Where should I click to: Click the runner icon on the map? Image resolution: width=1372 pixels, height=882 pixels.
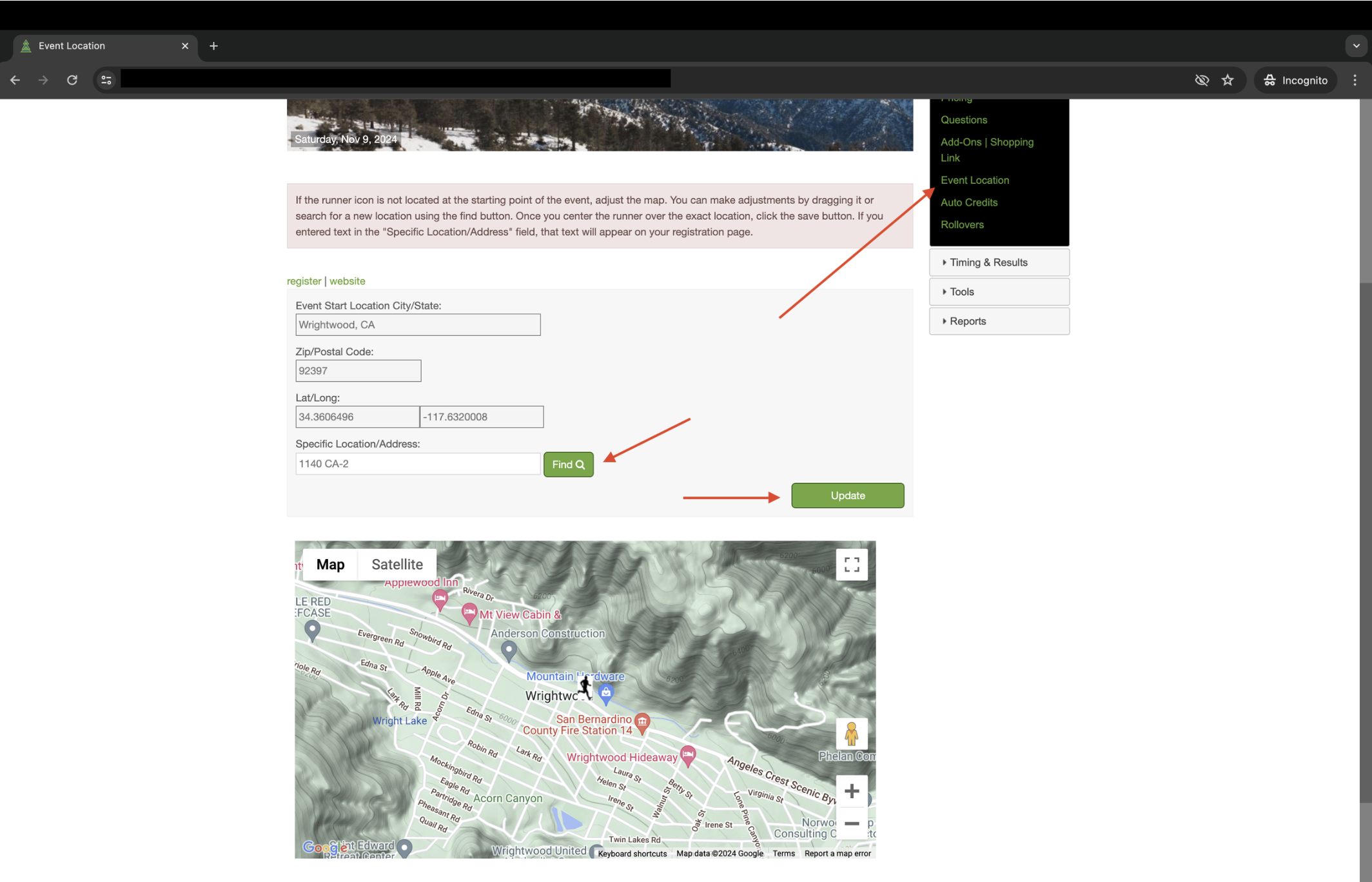584,687
